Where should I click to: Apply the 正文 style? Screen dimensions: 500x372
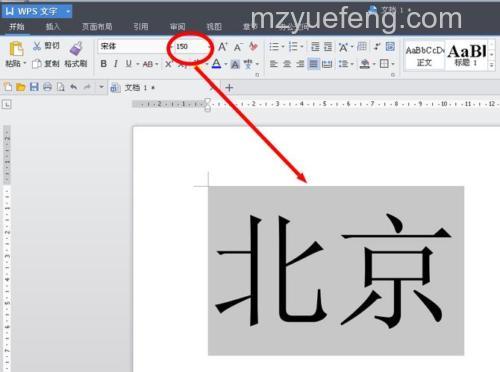click(424, 56)
